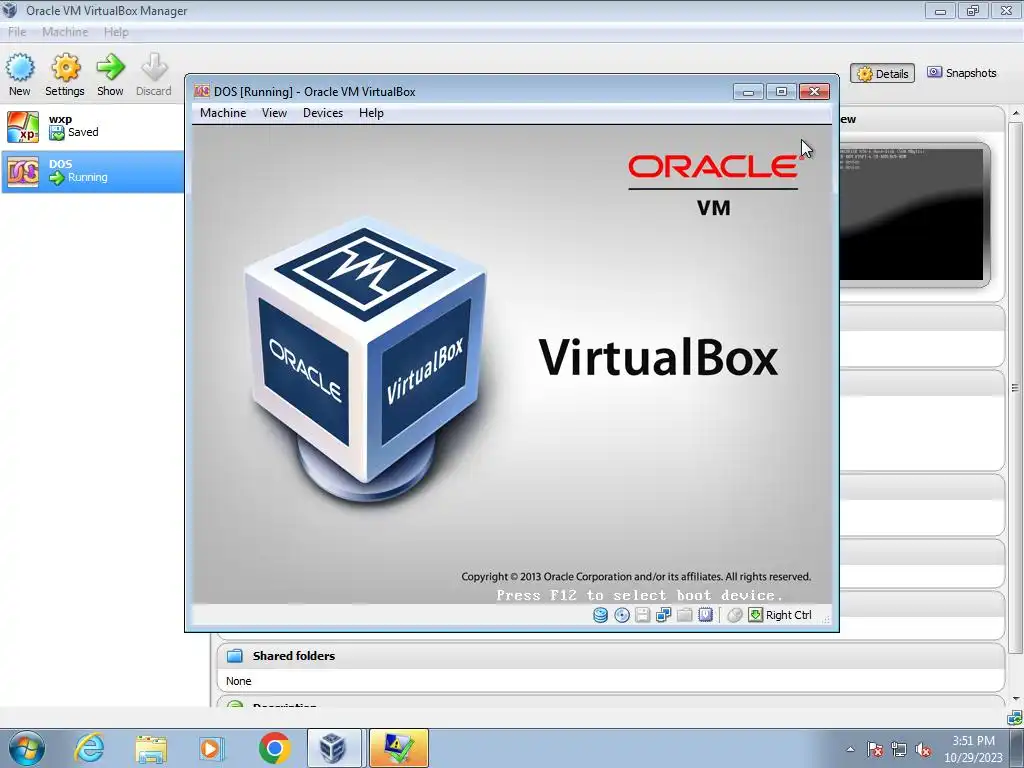Click the mouse integration status icon
Screen dimensions: 1024x768
(735, 615)
